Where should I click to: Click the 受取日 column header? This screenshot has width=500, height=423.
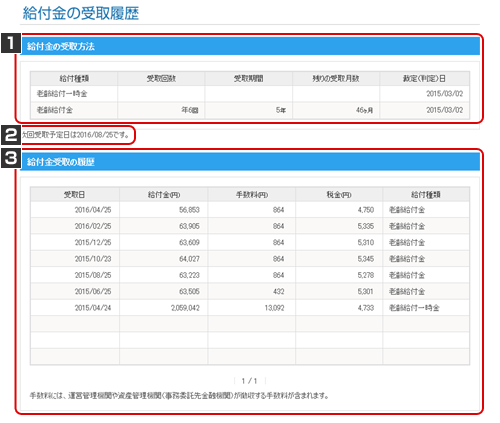click(75, 194)
